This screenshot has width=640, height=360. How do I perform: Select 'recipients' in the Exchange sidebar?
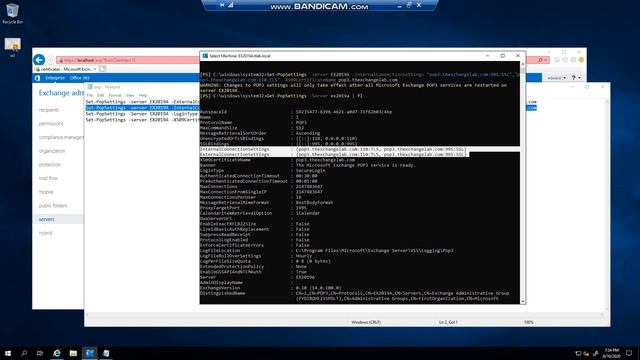(49, 110)
